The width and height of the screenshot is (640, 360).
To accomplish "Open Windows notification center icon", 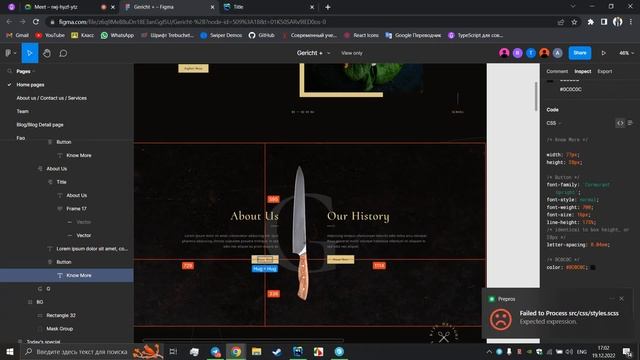I will coord(627,351).
